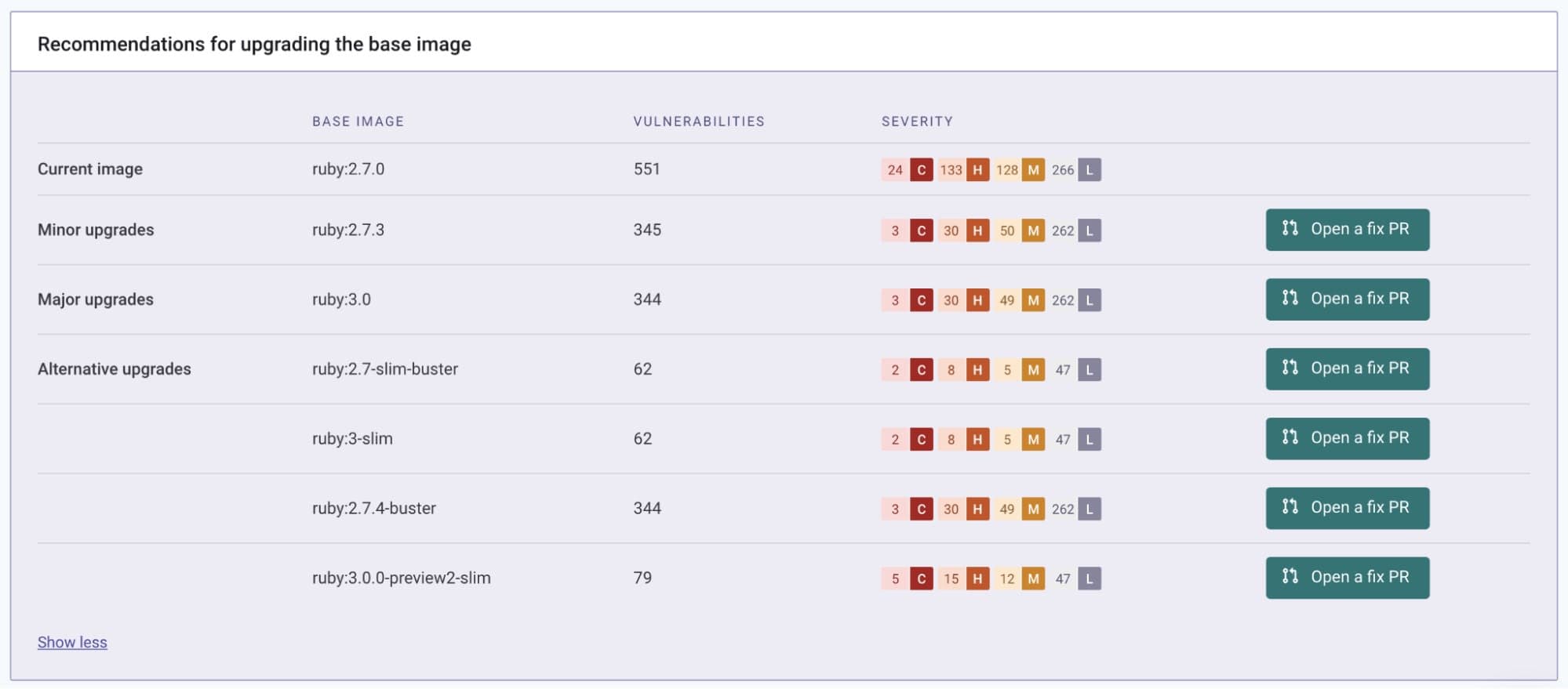Open a fix PR for ruby:2.7.4-buster

coord(1347,508)
